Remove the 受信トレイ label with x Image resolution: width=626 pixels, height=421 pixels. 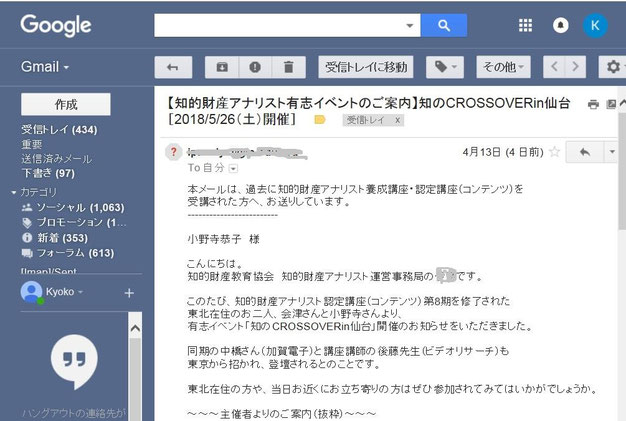pos(397,120)
